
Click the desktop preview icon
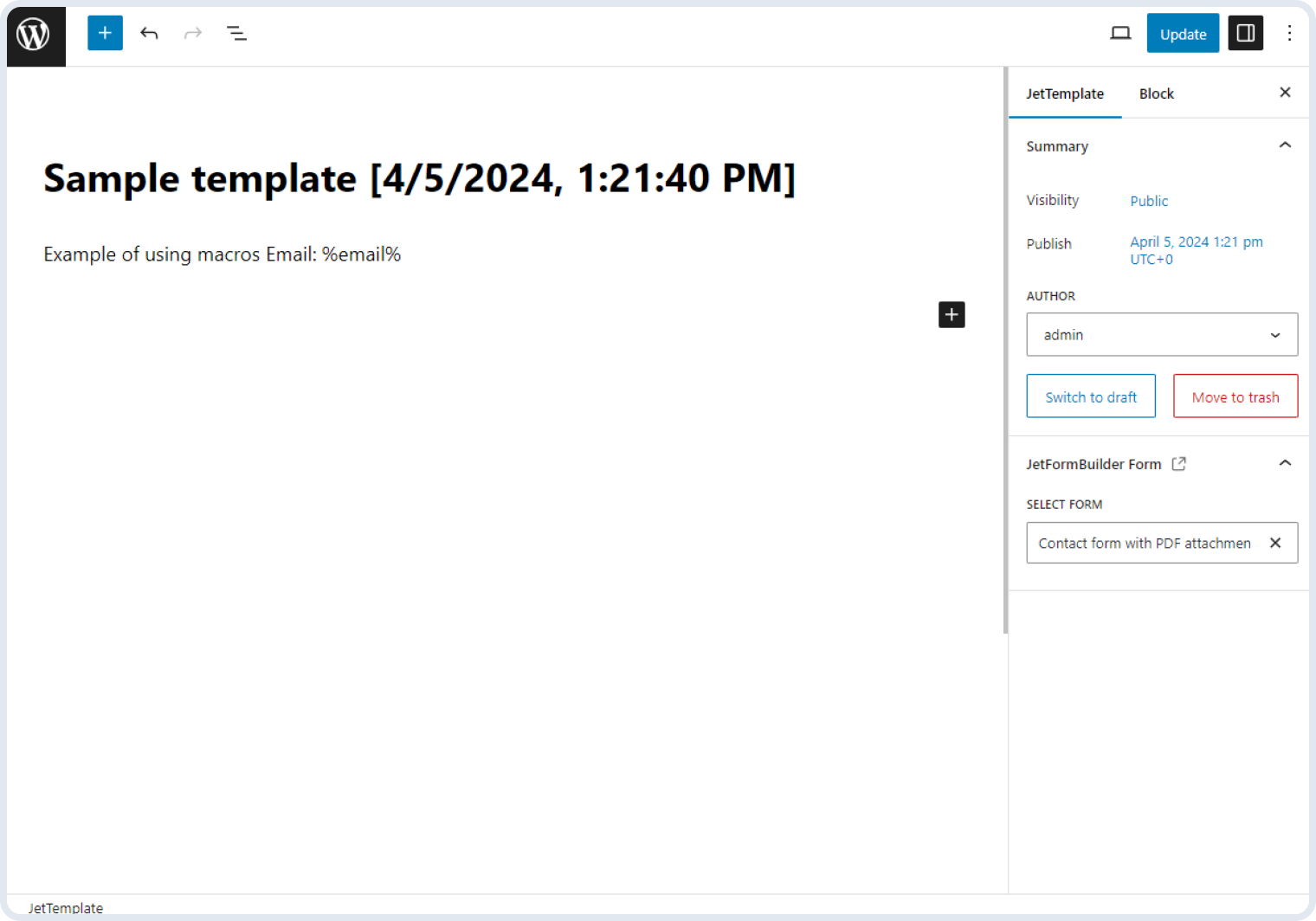pyautogui.click(x=1121, y=33)
